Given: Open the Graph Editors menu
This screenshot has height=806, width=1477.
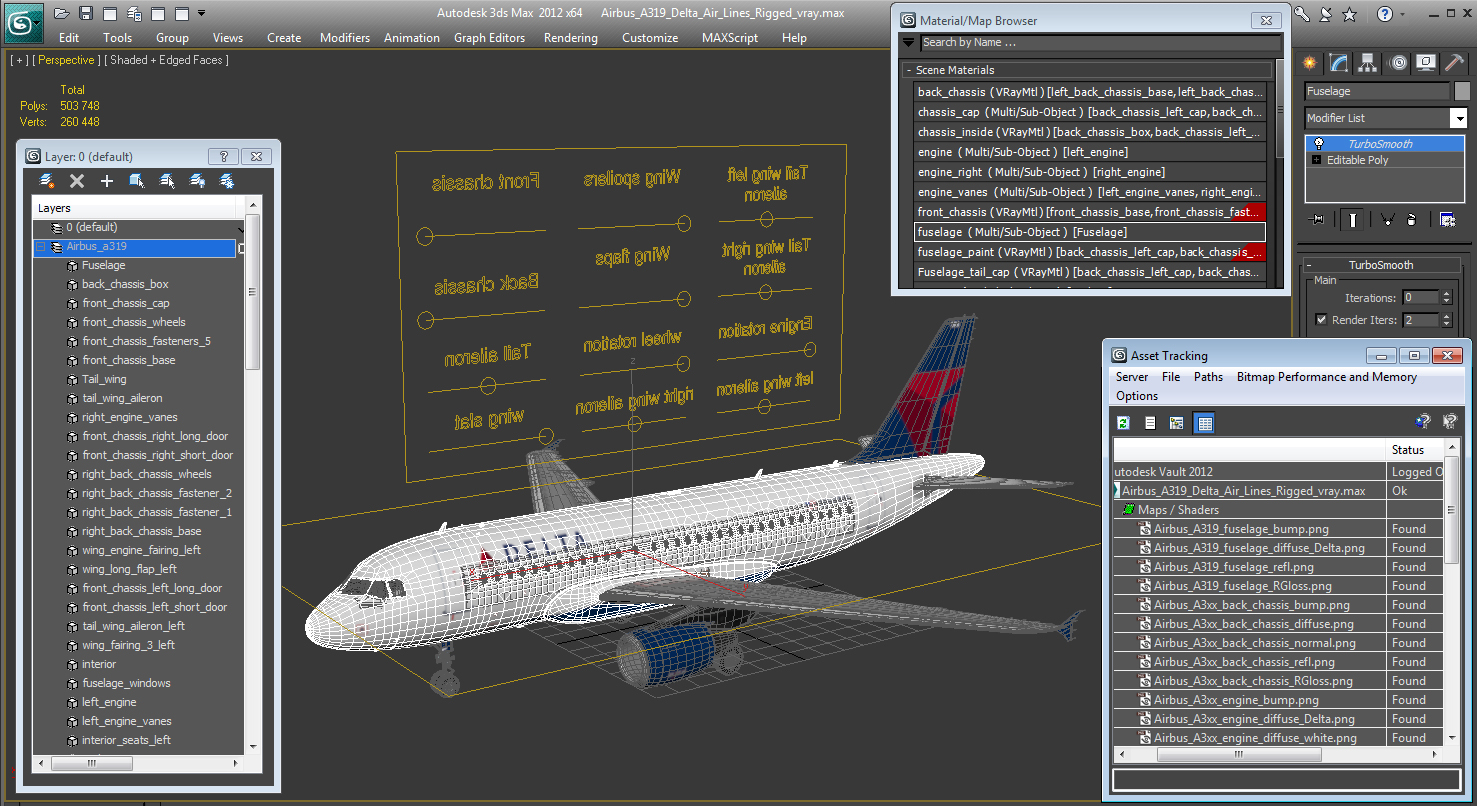Looking at the screenshot, I should 489,38.
